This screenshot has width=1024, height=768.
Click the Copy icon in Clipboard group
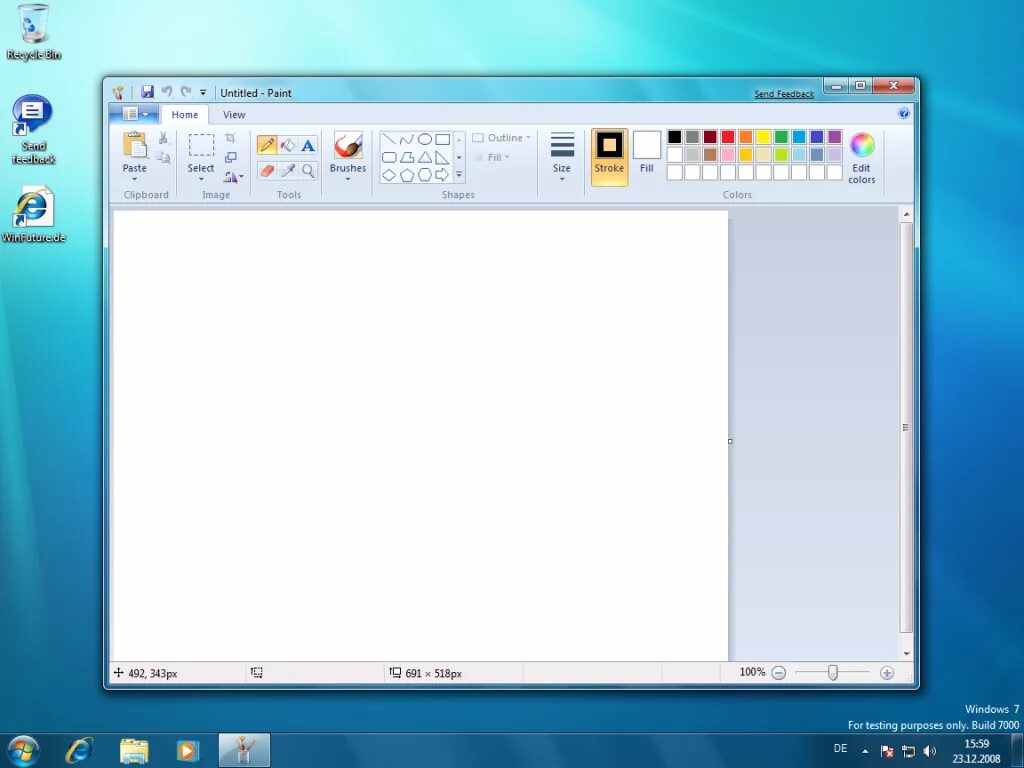163,157
